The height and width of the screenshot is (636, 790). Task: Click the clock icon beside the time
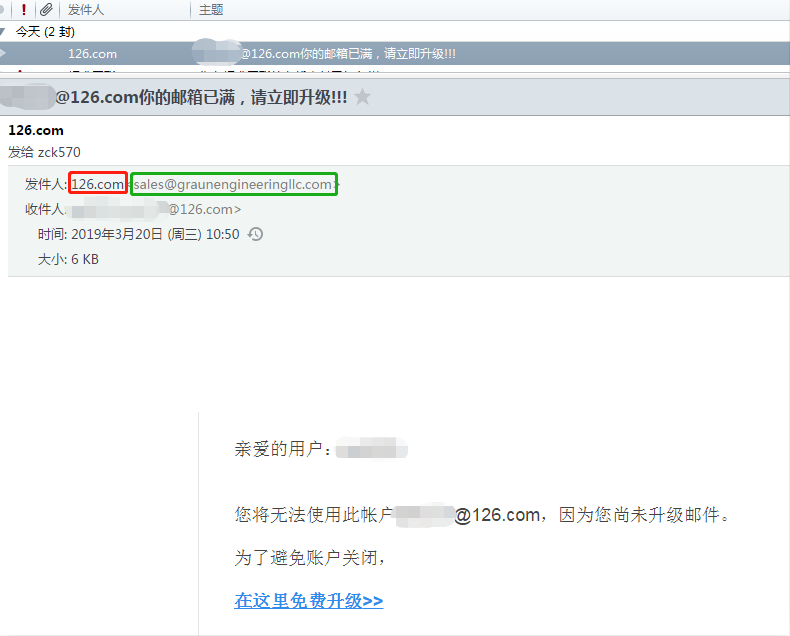coord(255,234)
